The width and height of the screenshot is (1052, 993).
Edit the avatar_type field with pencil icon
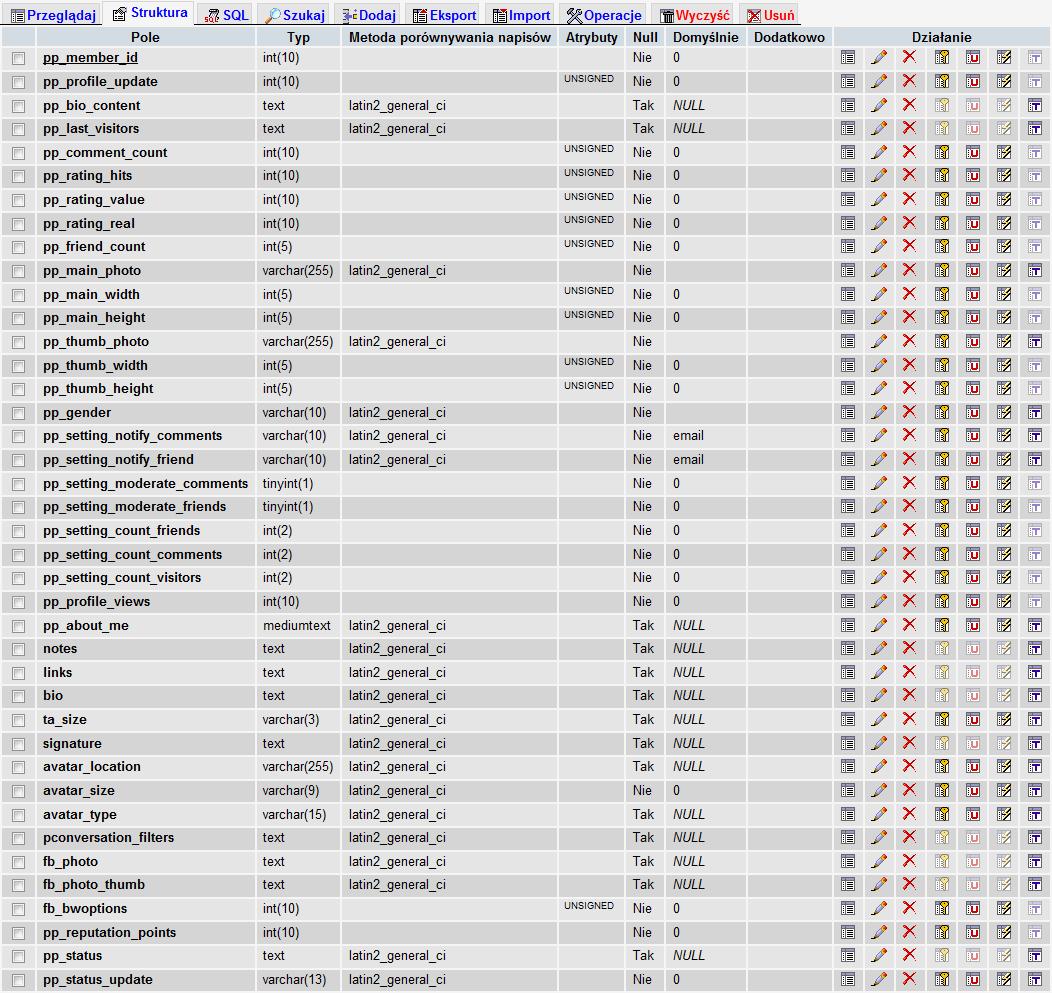coord(879,814)
